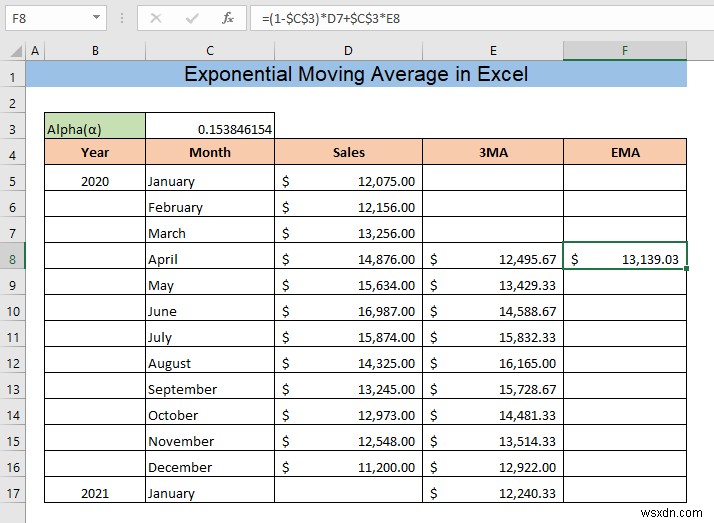Select 3MA value 12,495.67

(x=493, y=255)
